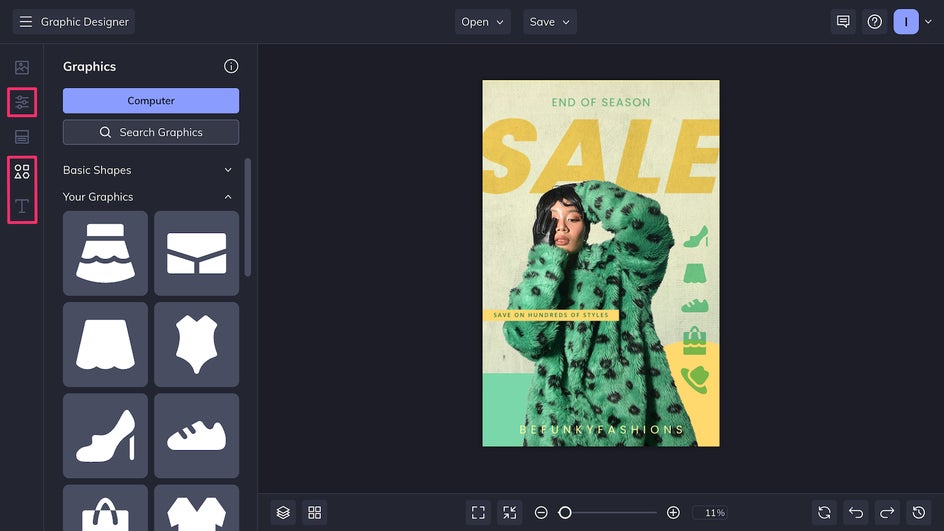This screenshot has height=531, width=944.
Task: Open the Image Manager sidebar tab
Action: [x=22, y=67]
